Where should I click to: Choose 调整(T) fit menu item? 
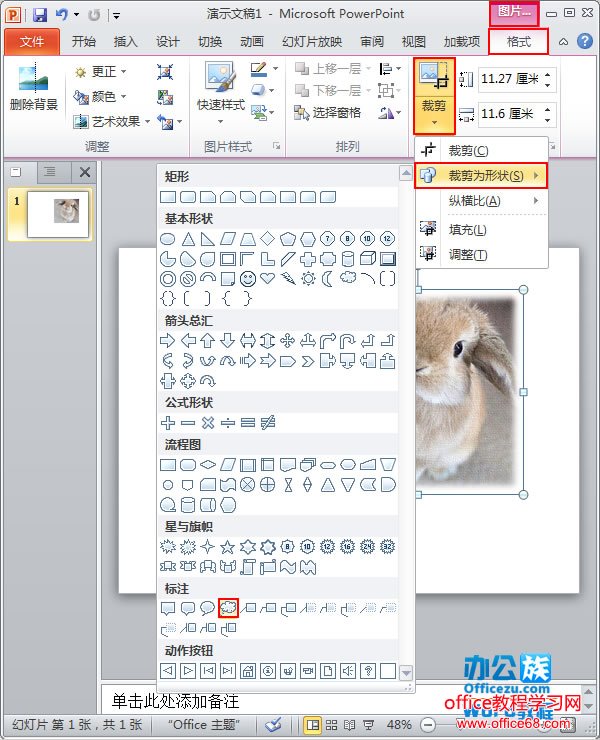(x=481, y=255)
